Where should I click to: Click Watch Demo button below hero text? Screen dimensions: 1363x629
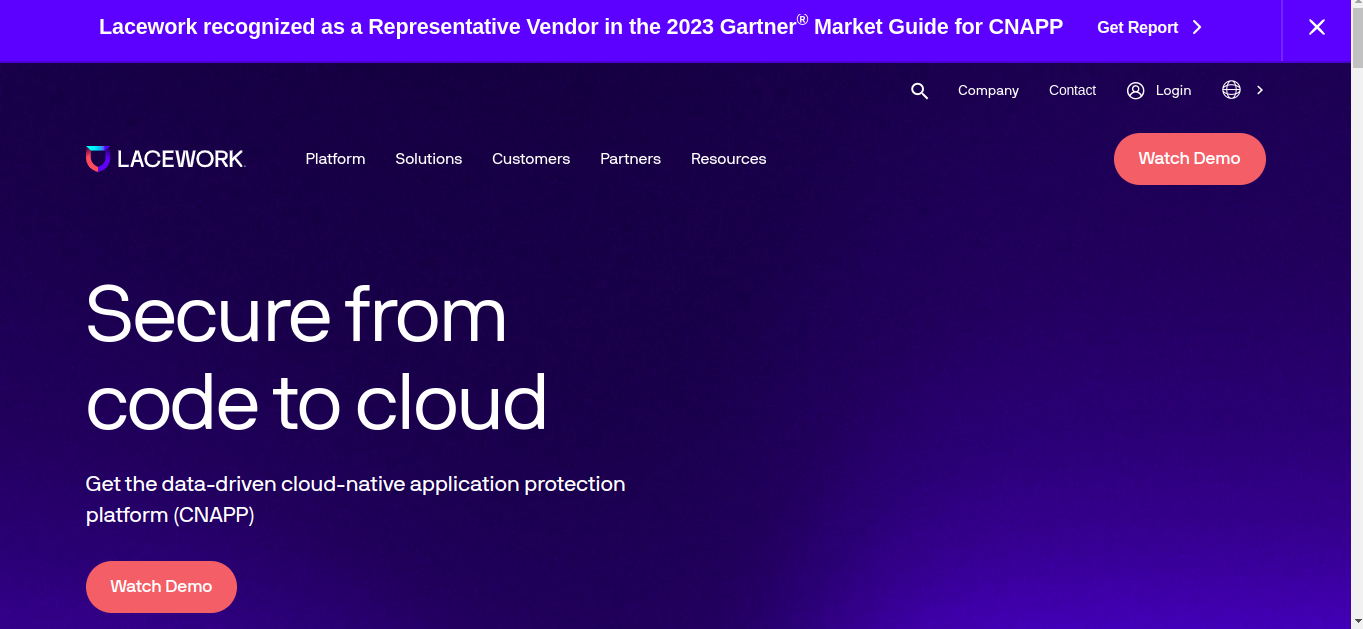[x=161, y=587]
